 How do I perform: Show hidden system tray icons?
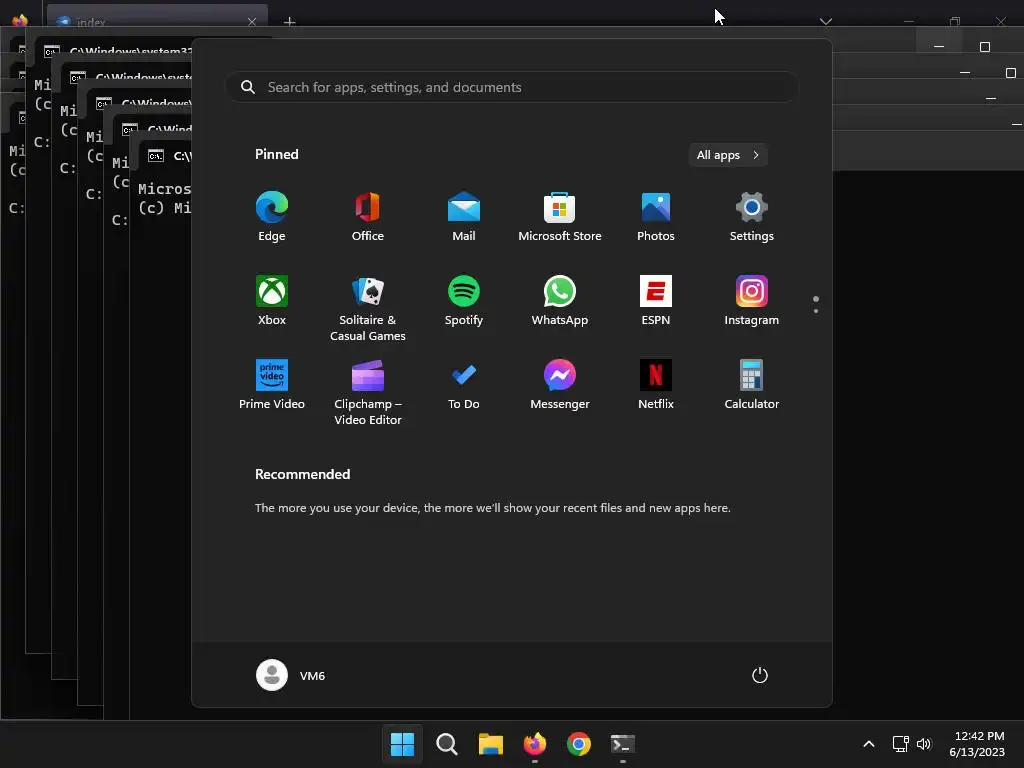(869, 744)
